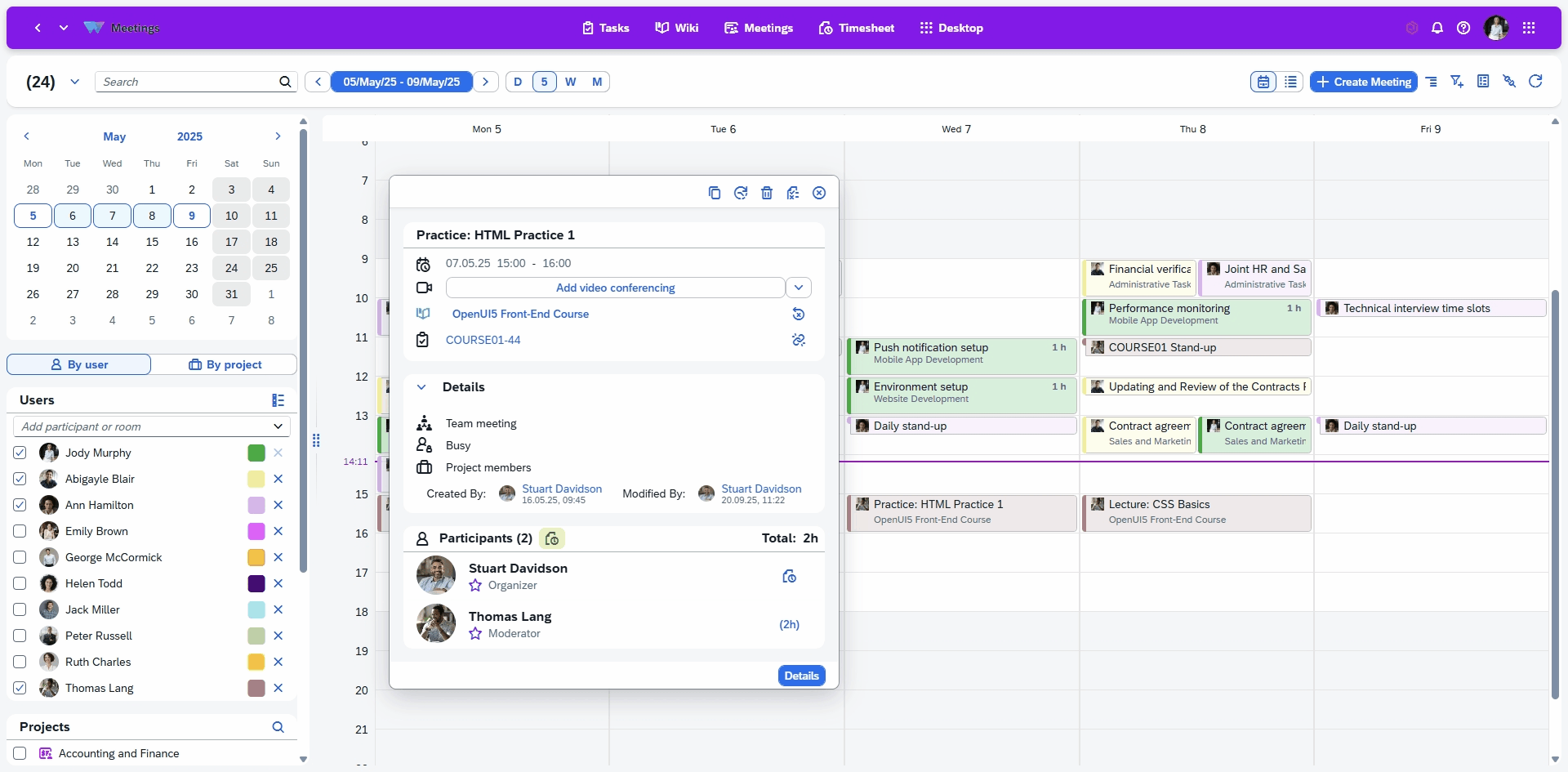Click the Create Meeting button

tap(1363, 82)
